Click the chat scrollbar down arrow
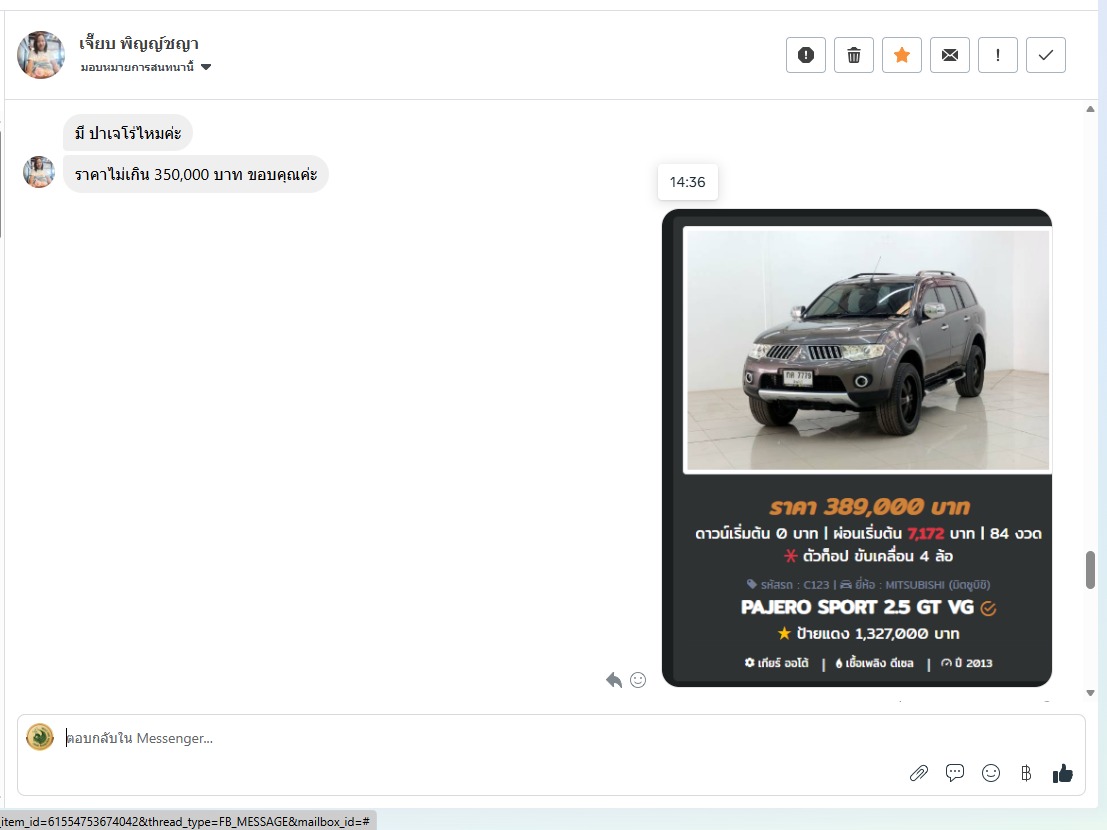Image resolution: width=1107 pixels, height=830 pixels. point(1090,693)
